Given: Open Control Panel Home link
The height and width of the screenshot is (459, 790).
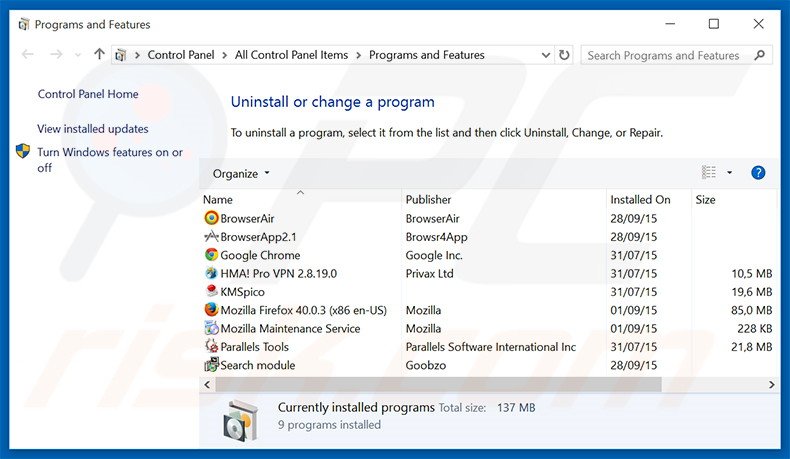Looking at the screenshot, I should pyautogui.click(x=88, y=94).
